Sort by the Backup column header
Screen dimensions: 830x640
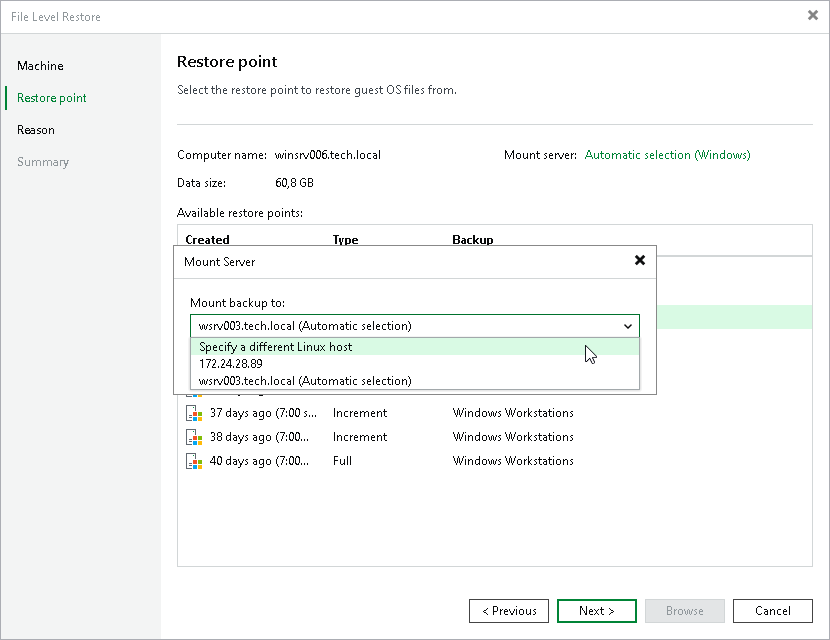pos(472,239)
